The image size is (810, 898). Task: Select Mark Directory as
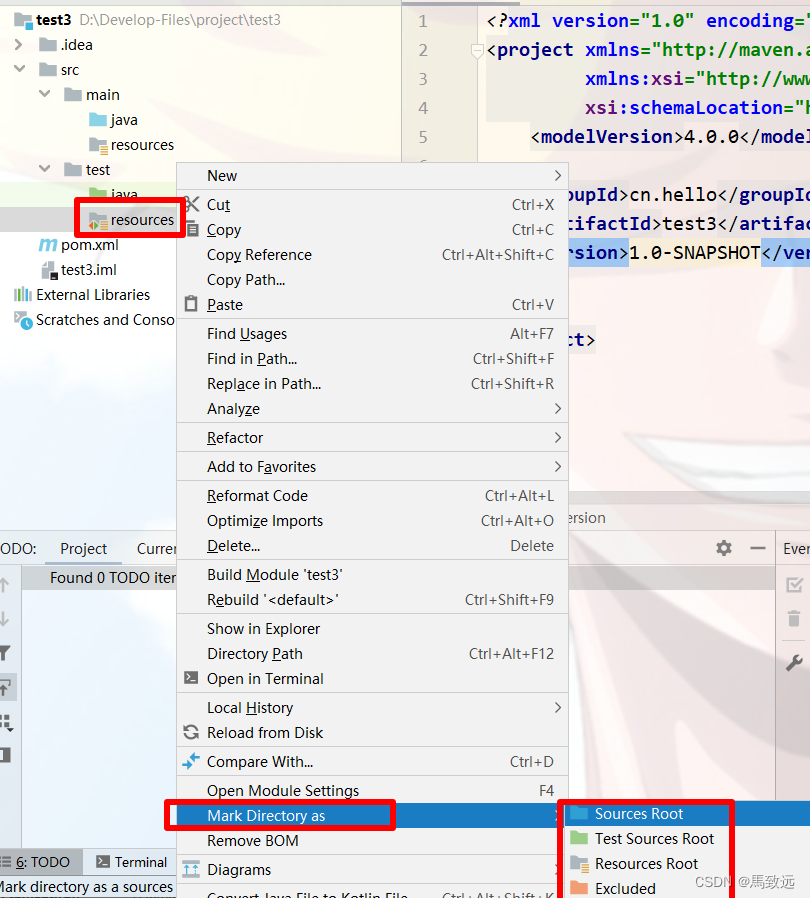372,816
